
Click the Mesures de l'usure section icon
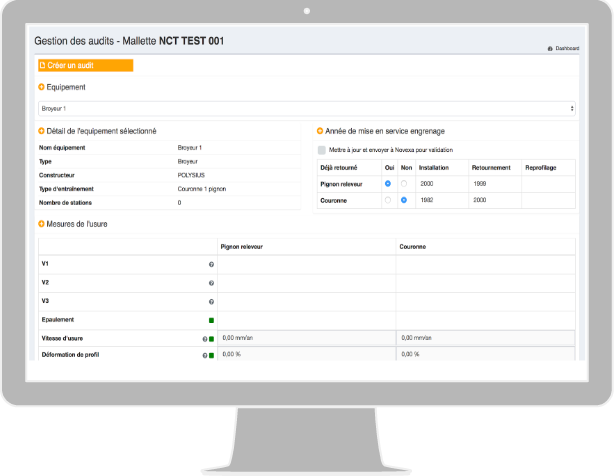pyautogui.click(x=41, y=223)
